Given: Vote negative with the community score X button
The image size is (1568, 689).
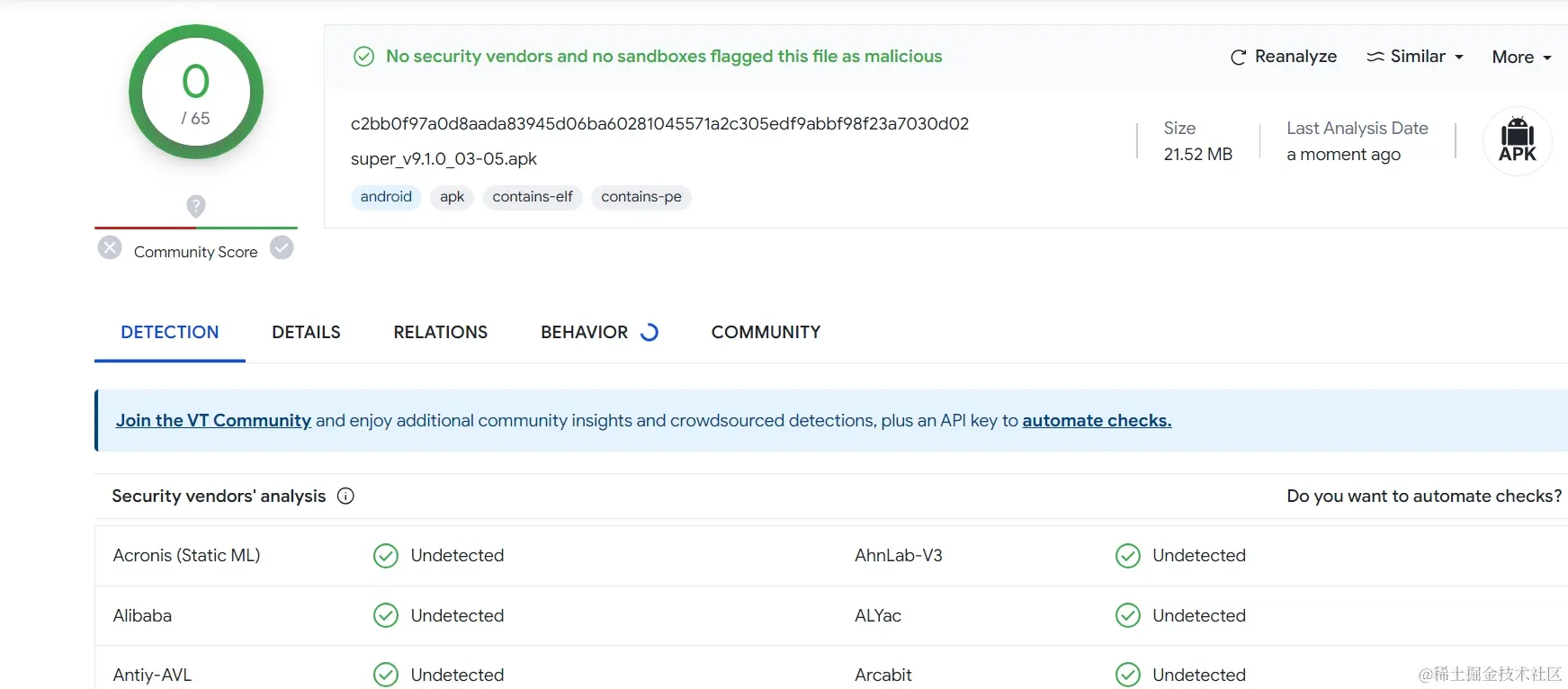Looking at the screenshot, I should tap(110, 248).
